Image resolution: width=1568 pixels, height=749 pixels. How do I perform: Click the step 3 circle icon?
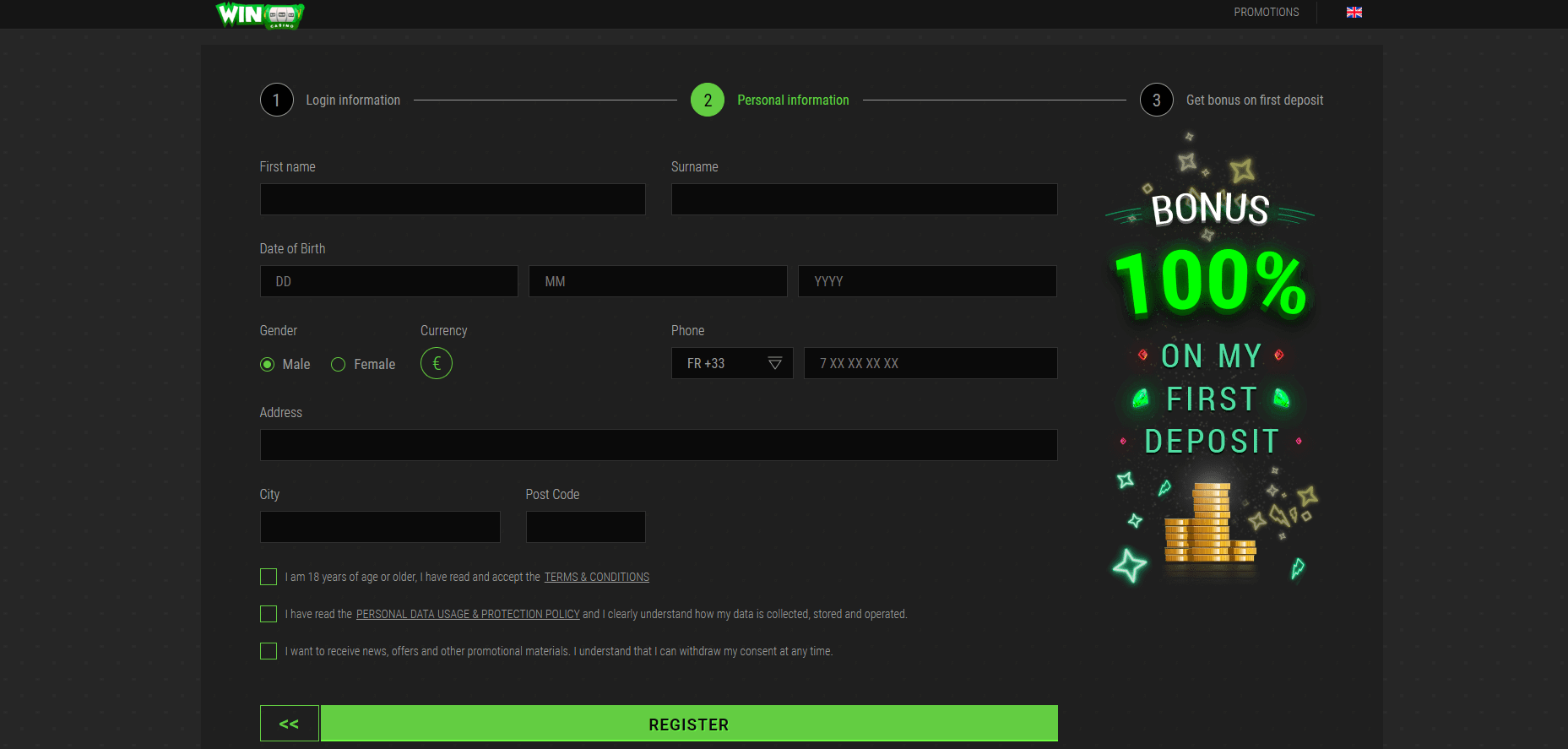coord(1156,100)
